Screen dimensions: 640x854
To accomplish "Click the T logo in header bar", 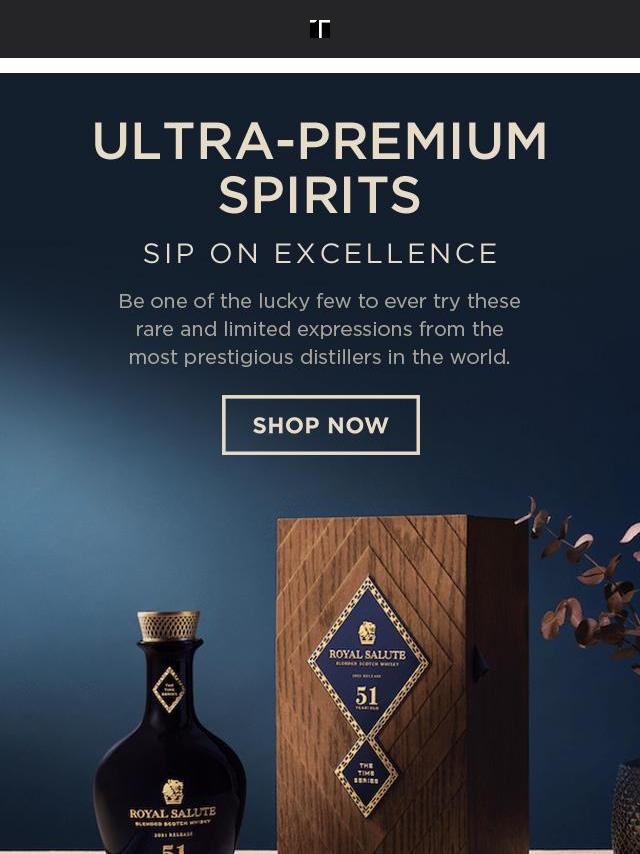I will [x=320, y=29].
